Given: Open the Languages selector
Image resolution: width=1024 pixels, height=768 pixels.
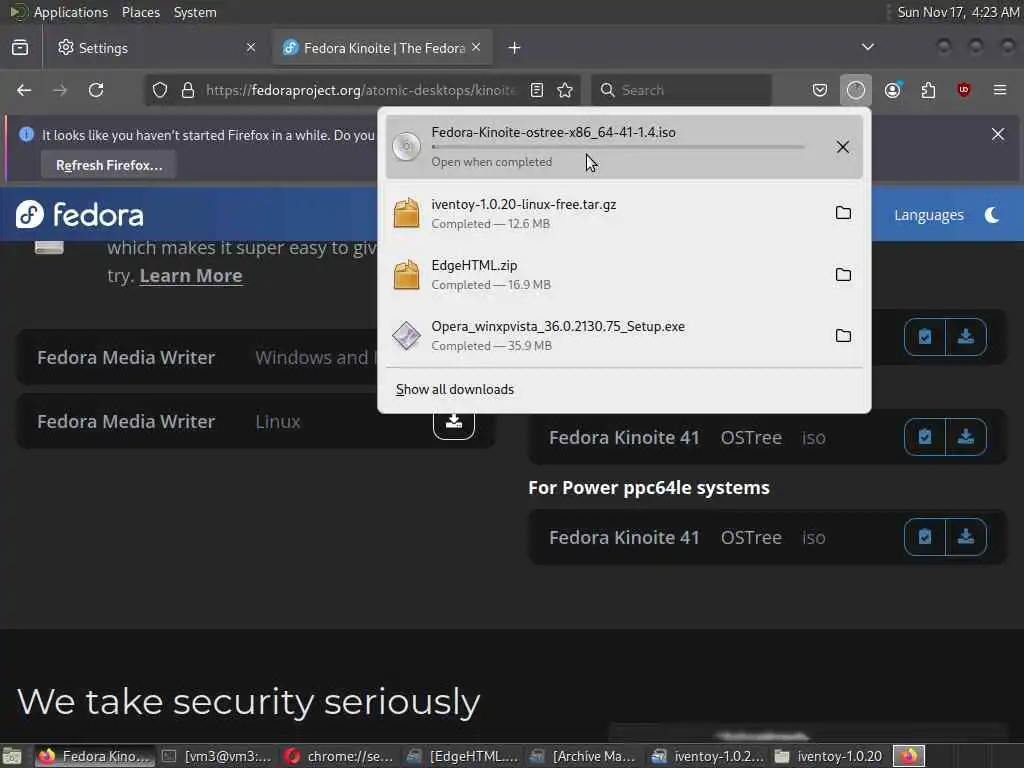Looking at the screenshot, I should point(929,215).
